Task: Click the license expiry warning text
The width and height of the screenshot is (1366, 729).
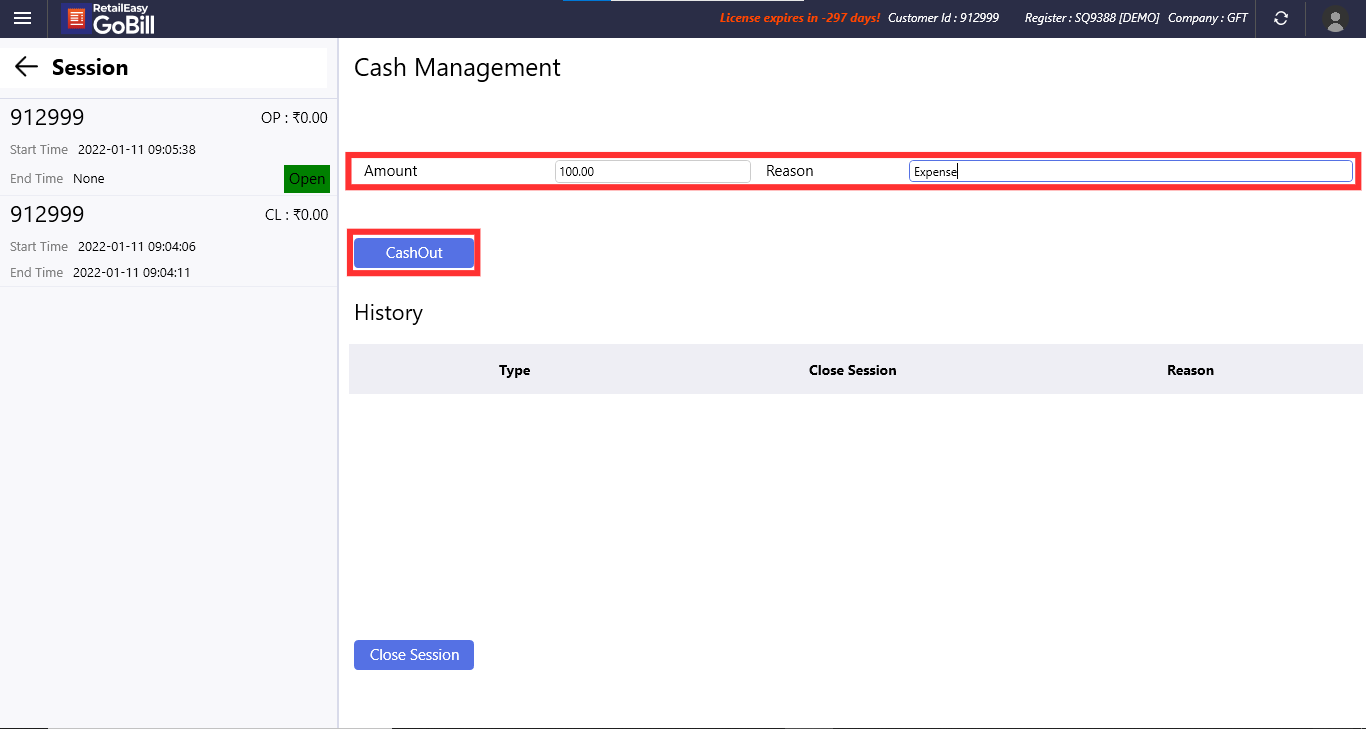Action: point(800,18)
